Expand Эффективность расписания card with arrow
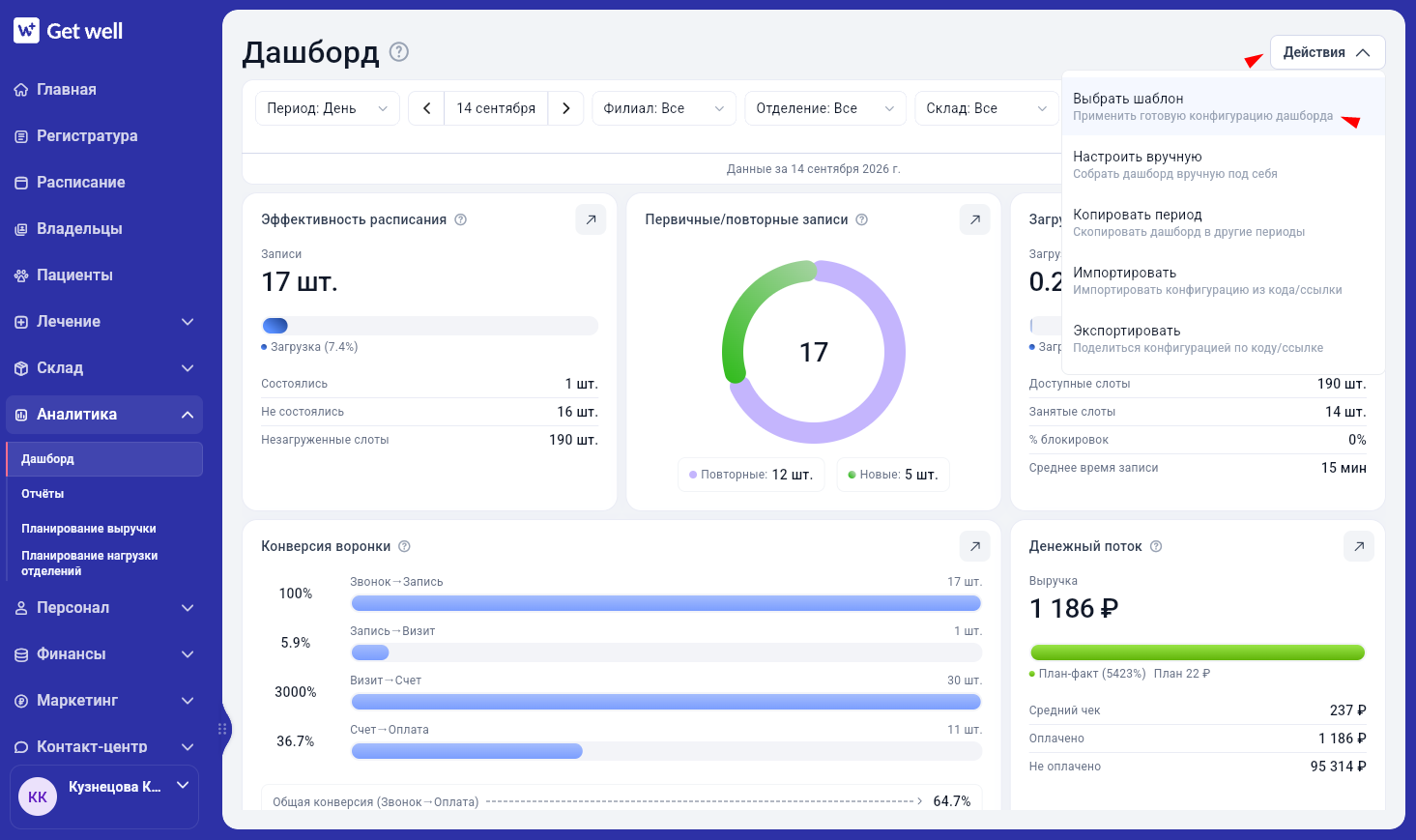This screenshot has width=1416, height=840. 591,219
